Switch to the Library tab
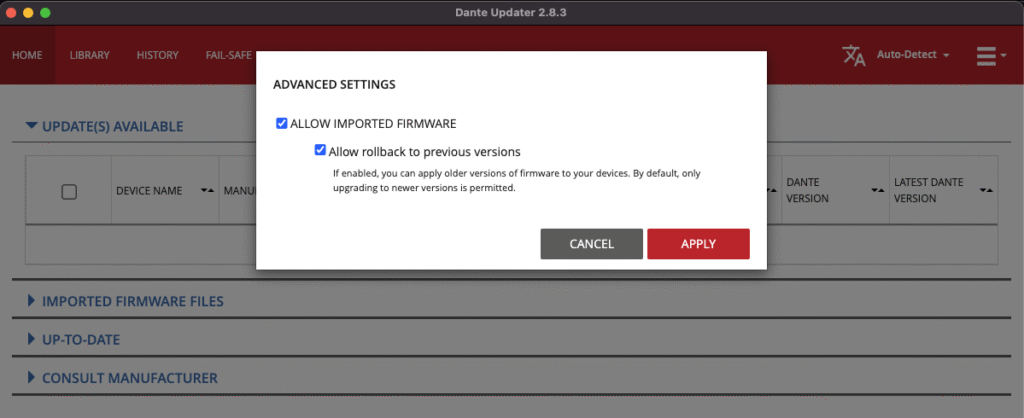Image resolution: width=1024 pixels, height=418 pixels. point(90,55)
